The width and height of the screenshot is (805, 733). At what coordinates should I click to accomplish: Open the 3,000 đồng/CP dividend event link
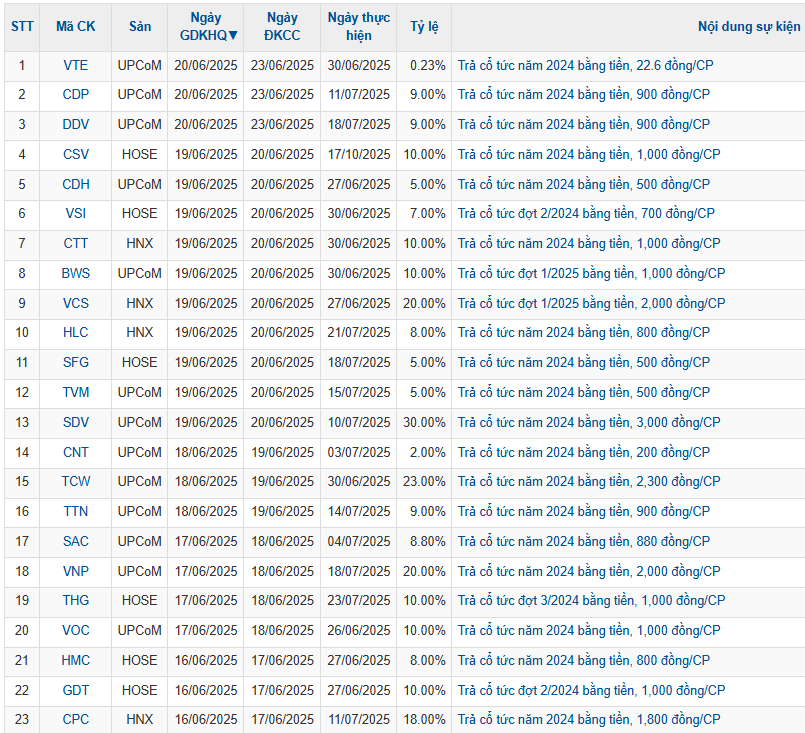point(588,422)
